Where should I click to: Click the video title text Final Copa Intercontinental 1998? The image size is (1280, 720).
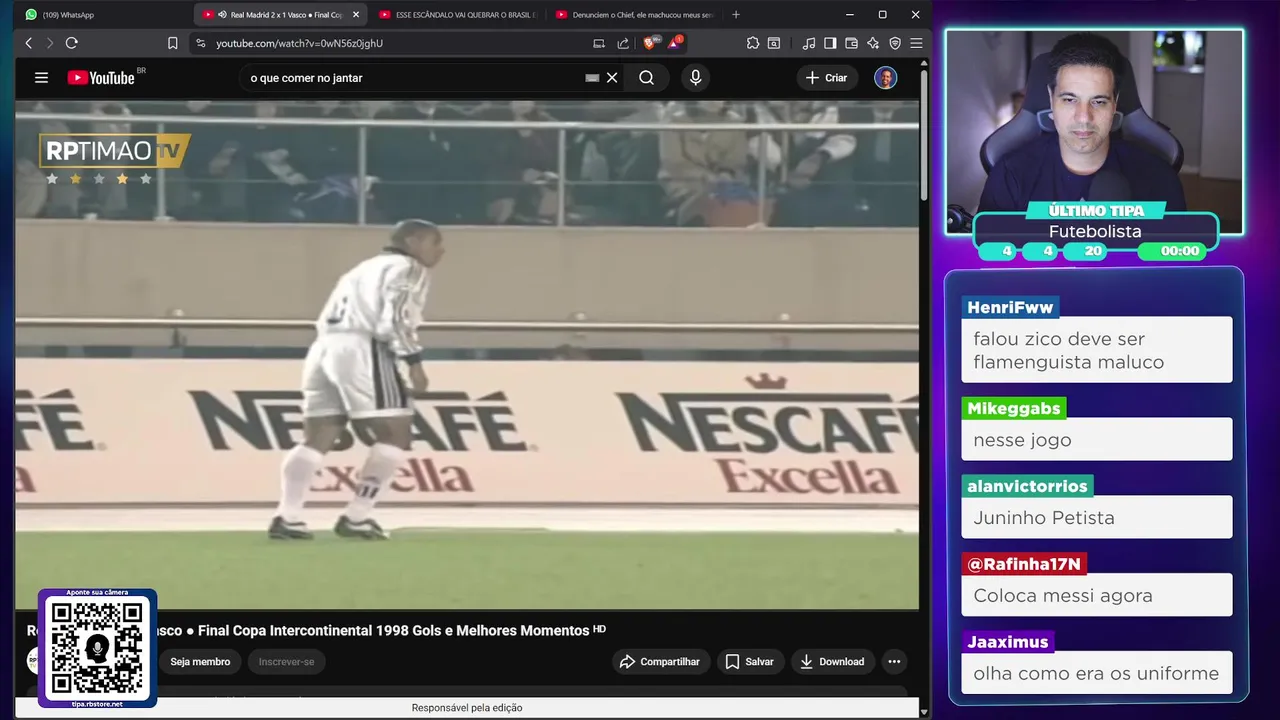[393, 631]
